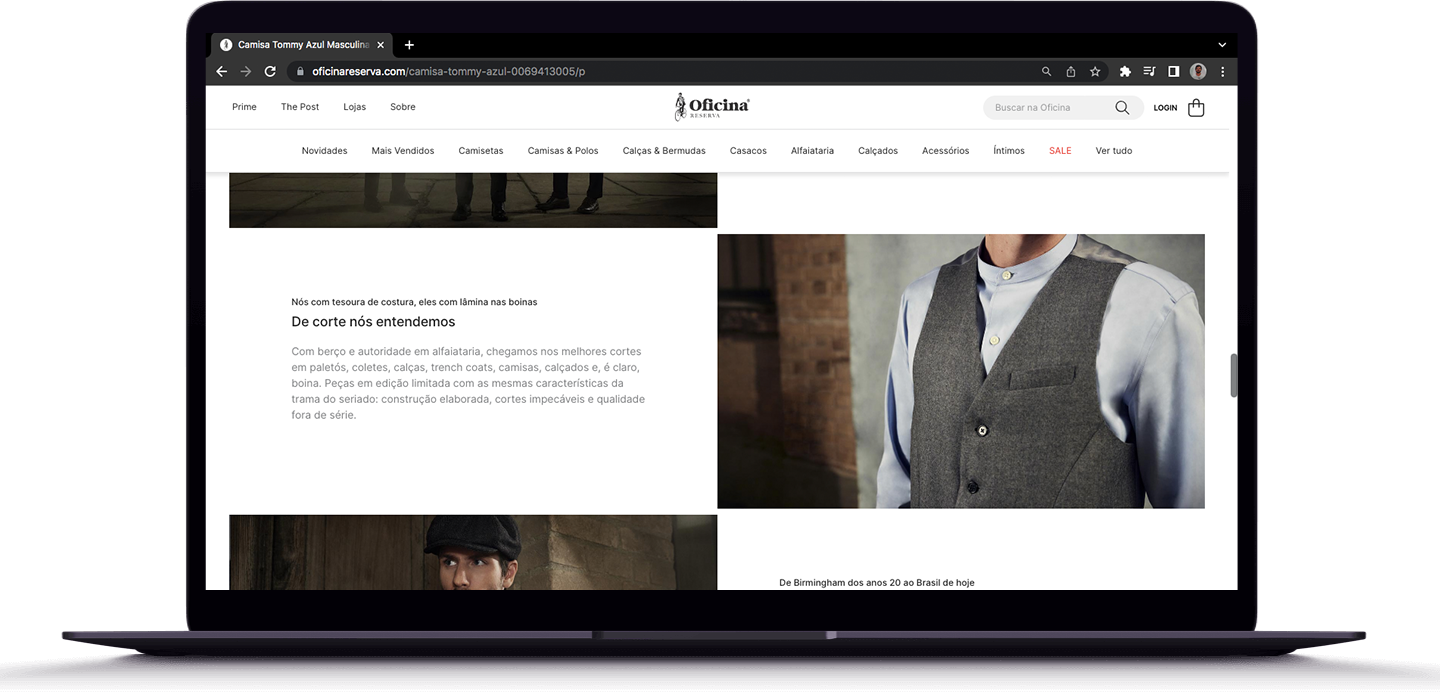Bookmark page with star icon
The image size is (1440, 695).
(1095, 71)
